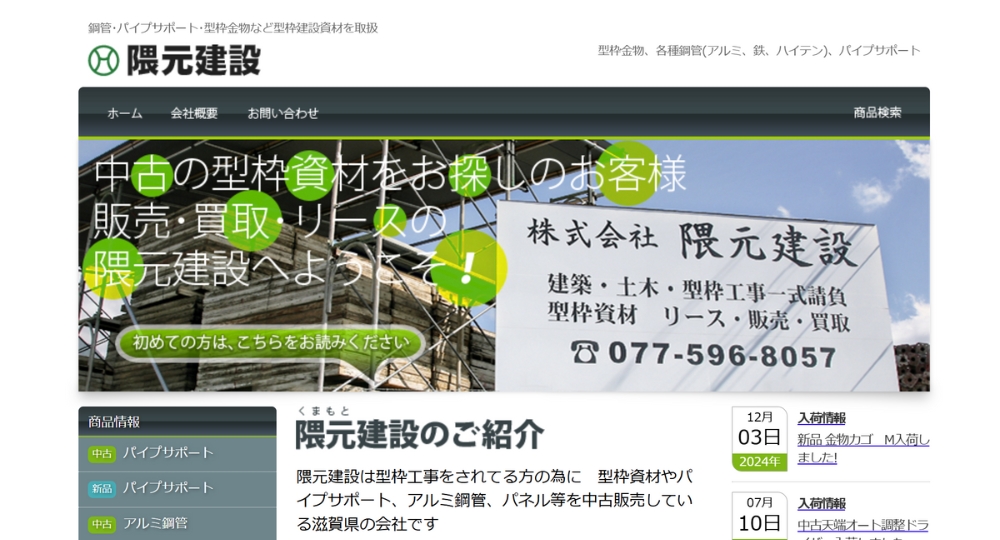Open 商品検索 in navigation bar

(x=877, y=113)
